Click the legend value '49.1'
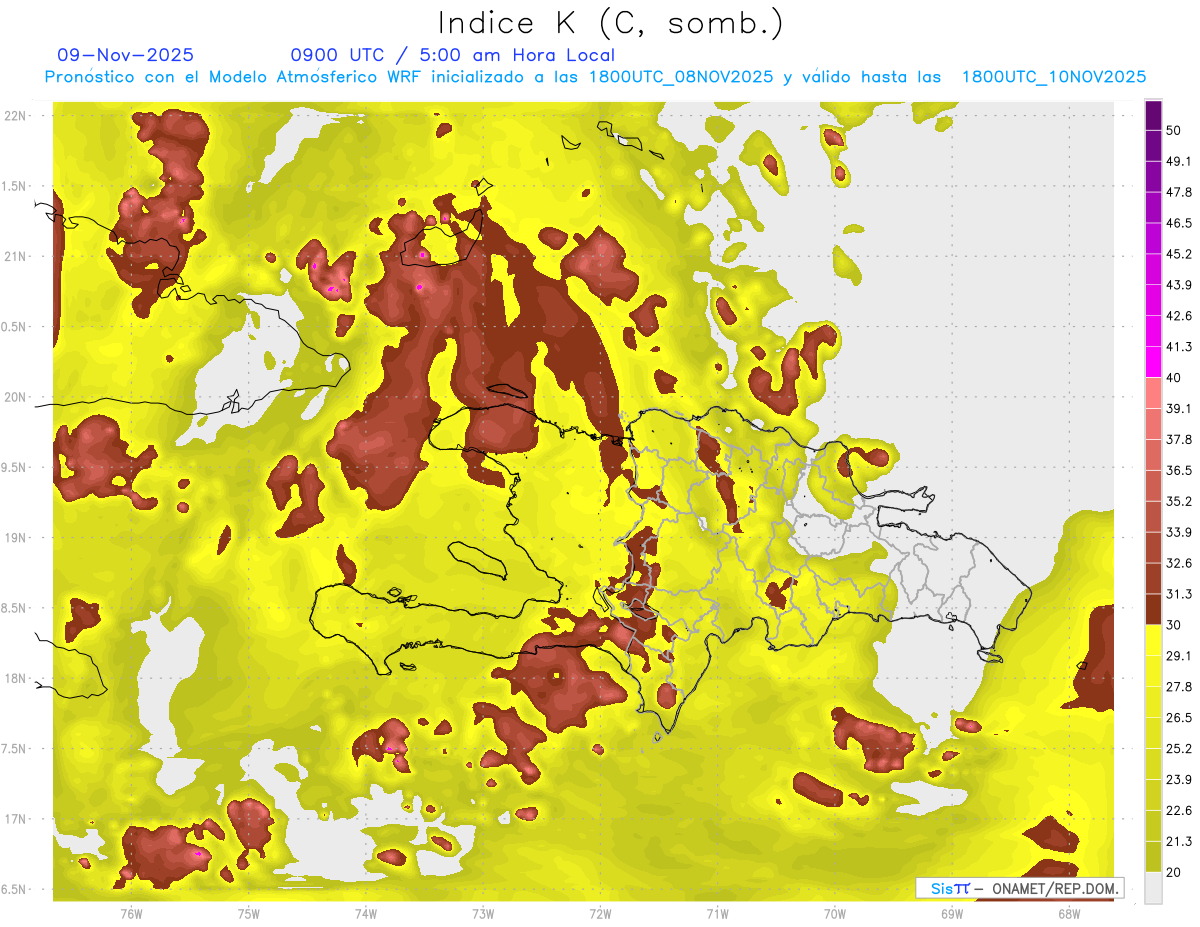The height and width of the screenshot is (927, 1200). pos(1178,161)
